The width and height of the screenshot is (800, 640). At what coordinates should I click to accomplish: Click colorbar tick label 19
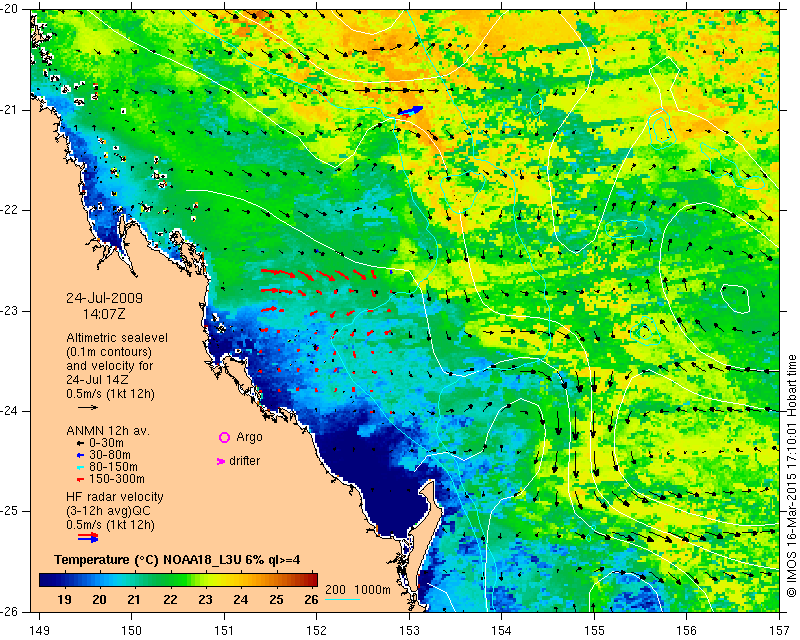[64, 600]
